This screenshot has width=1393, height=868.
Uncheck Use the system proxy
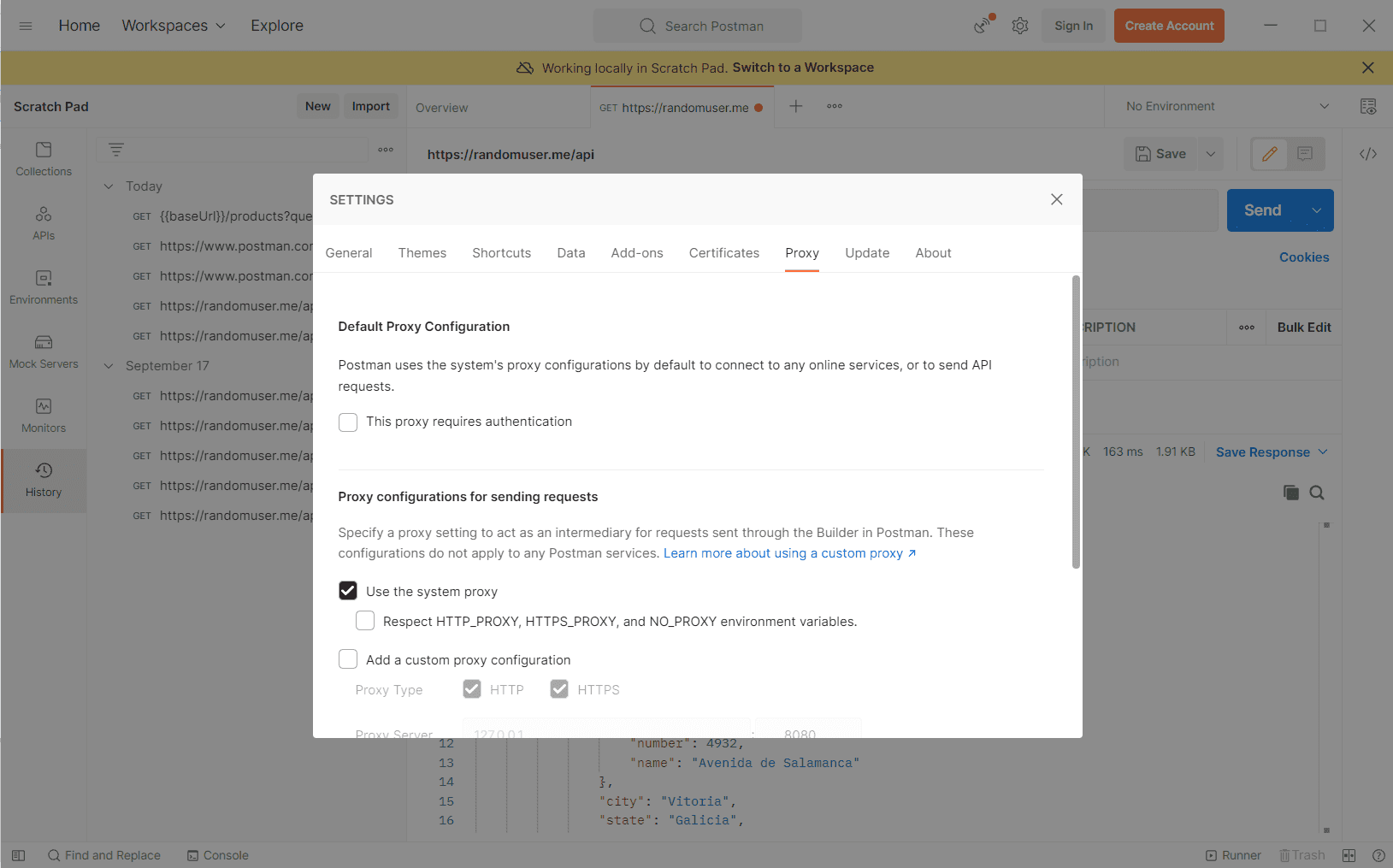point(348,591)
